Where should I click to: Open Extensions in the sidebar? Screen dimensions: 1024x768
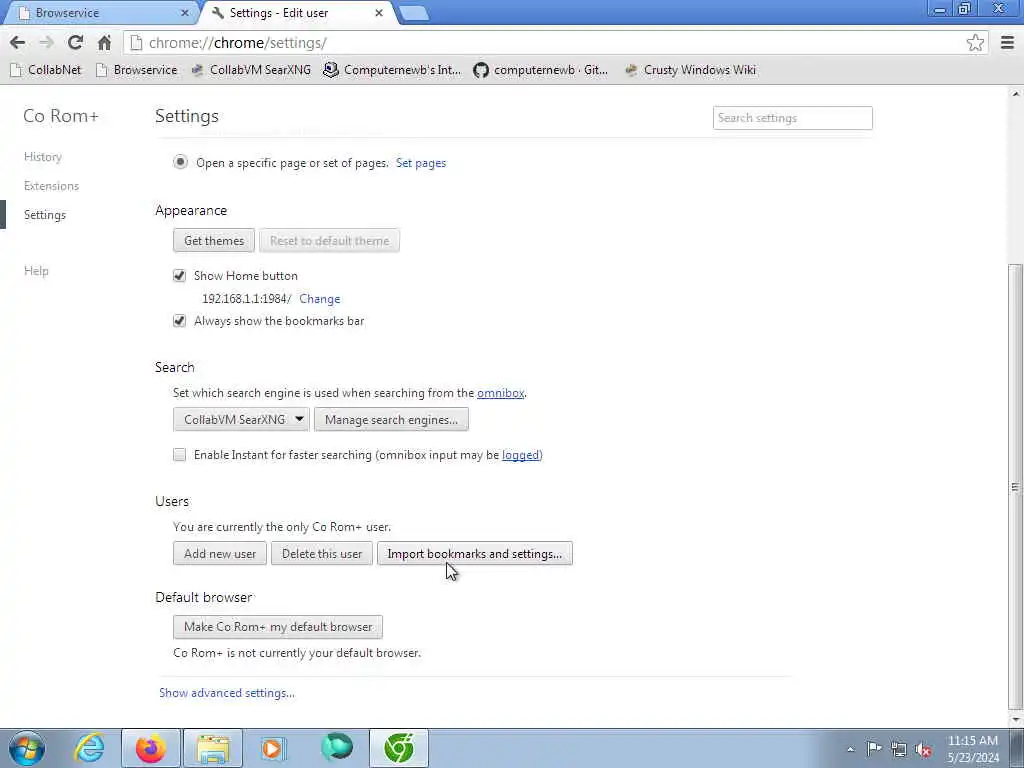52,185
